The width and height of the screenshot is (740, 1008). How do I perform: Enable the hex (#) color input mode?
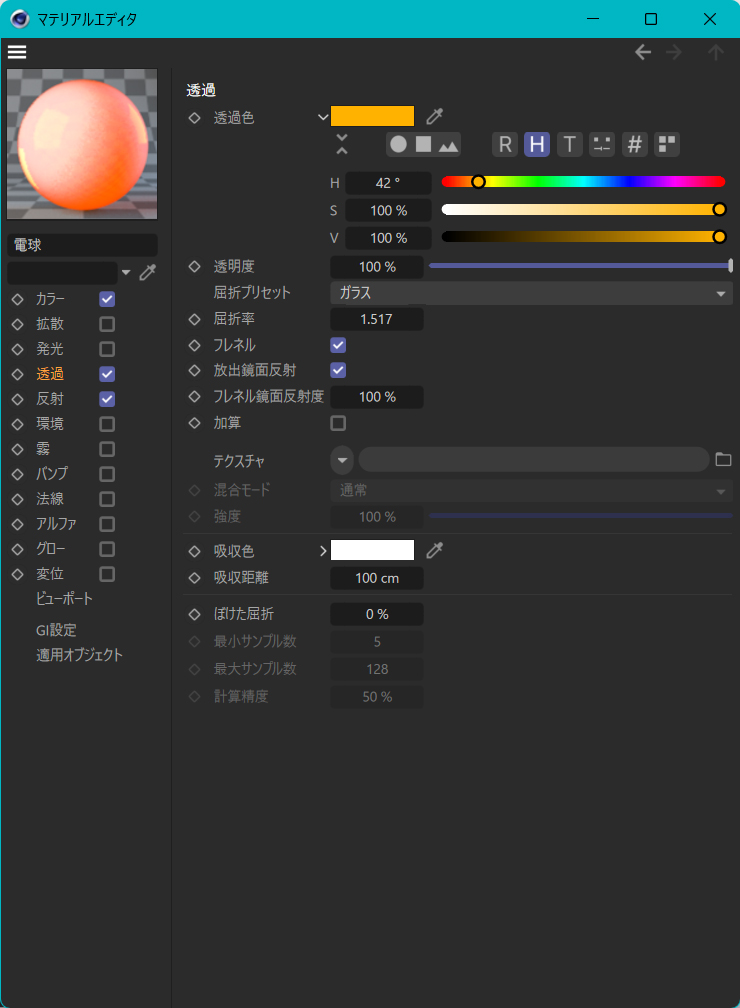click(634, 144)
